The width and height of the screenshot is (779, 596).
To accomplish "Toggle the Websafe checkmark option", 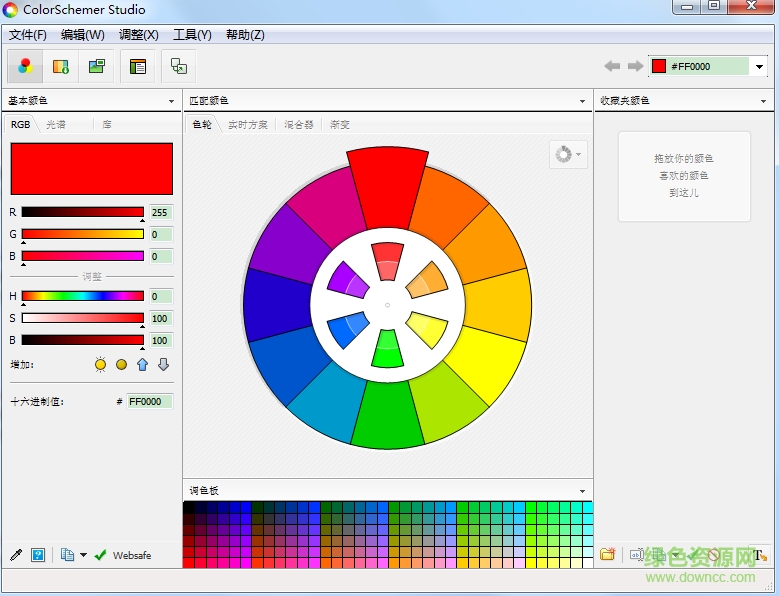I will 100,555.
